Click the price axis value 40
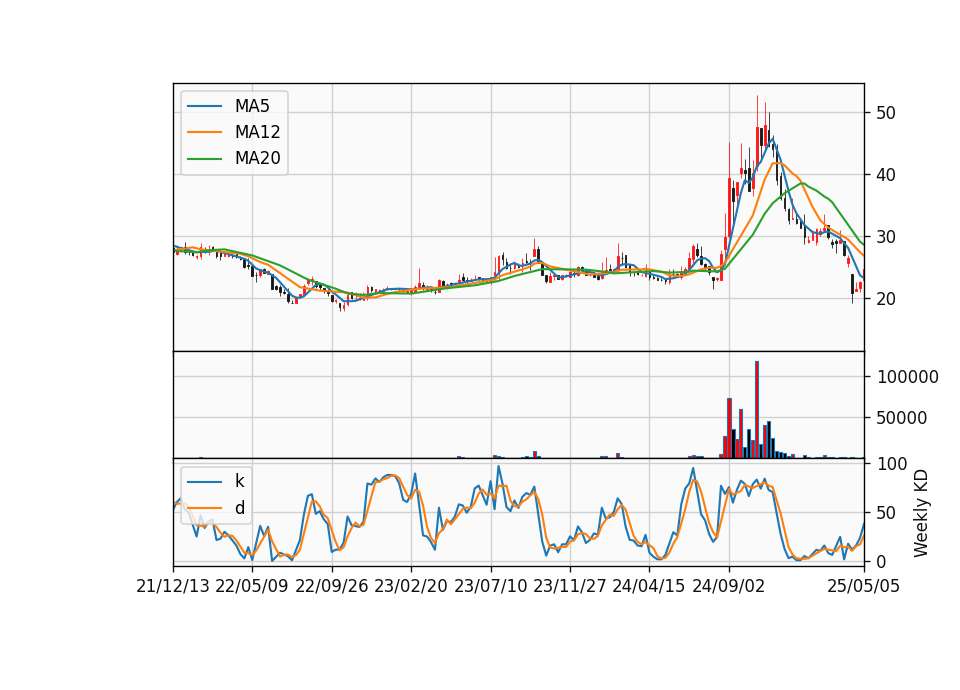 click(x=886, y=175)
